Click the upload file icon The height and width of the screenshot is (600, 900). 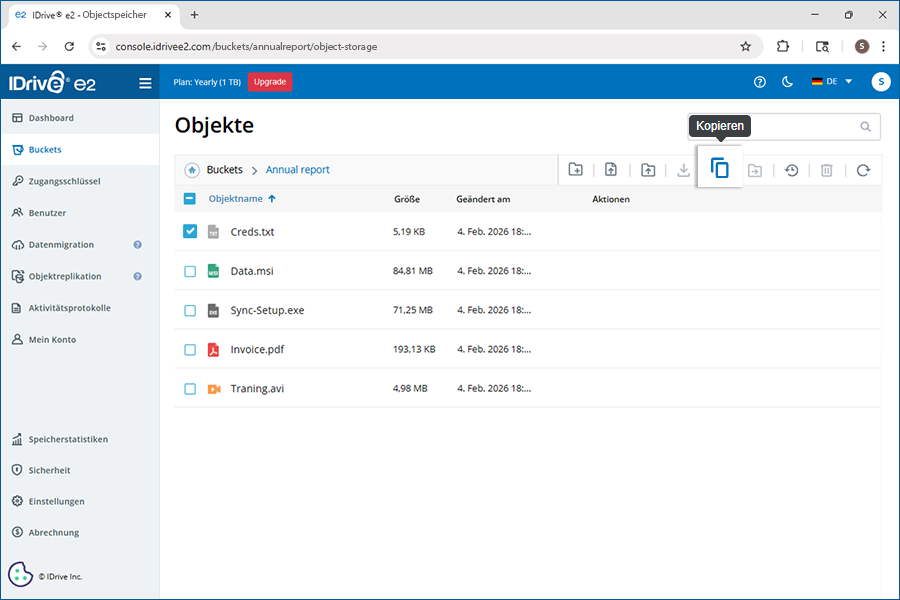point(611,170)
